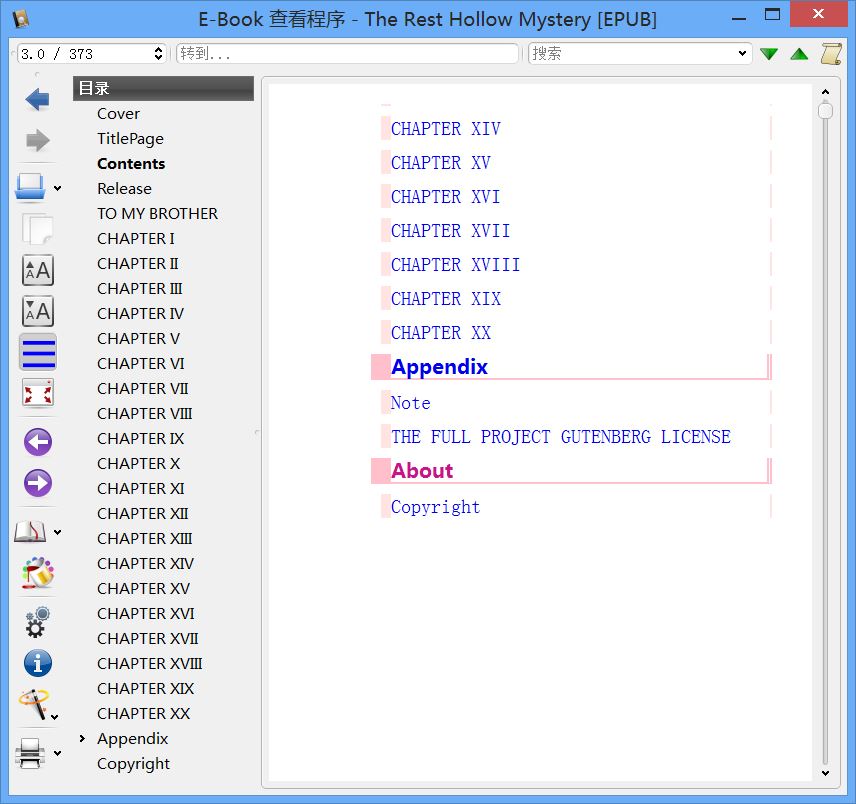Viewport: 856px width, 804px height.
Task: Find next with green down arrow
Action: pos(769,53)
